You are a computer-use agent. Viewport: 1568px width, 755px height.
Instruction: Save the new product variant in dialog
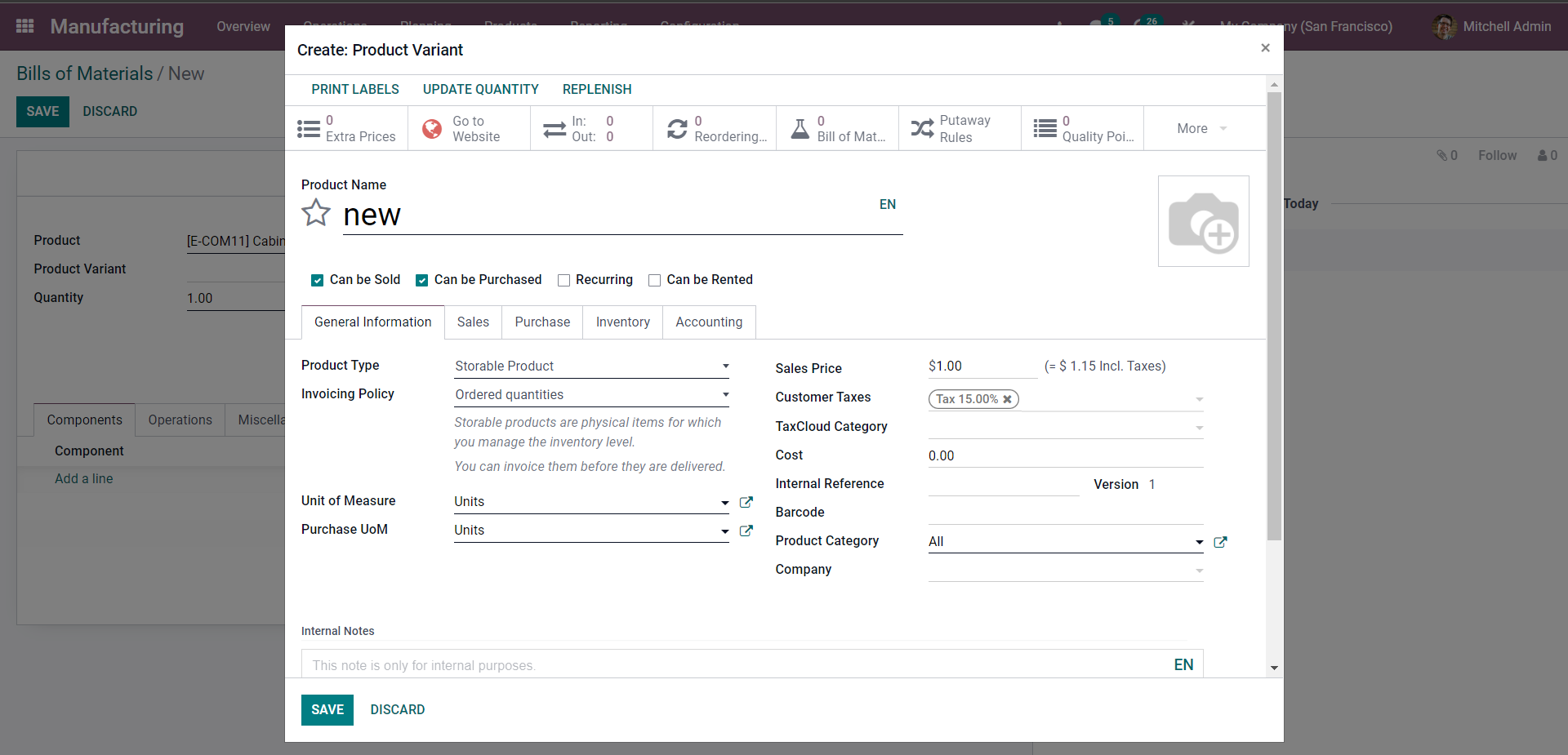pyautogui.click(x=327, y=710)
